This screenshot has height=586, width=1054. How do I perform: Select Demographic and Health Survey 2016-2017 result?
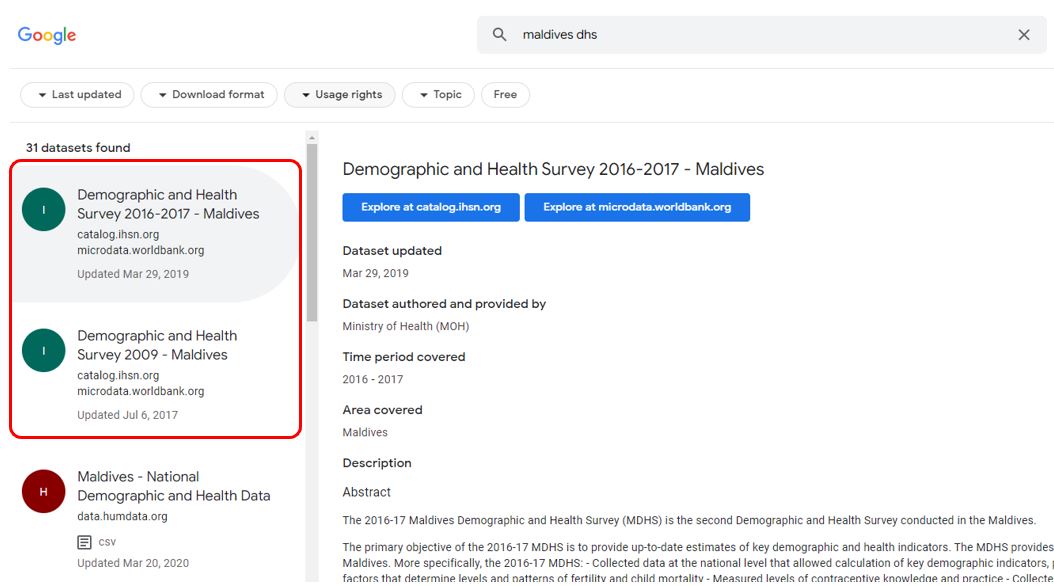(x=168, y=204)
